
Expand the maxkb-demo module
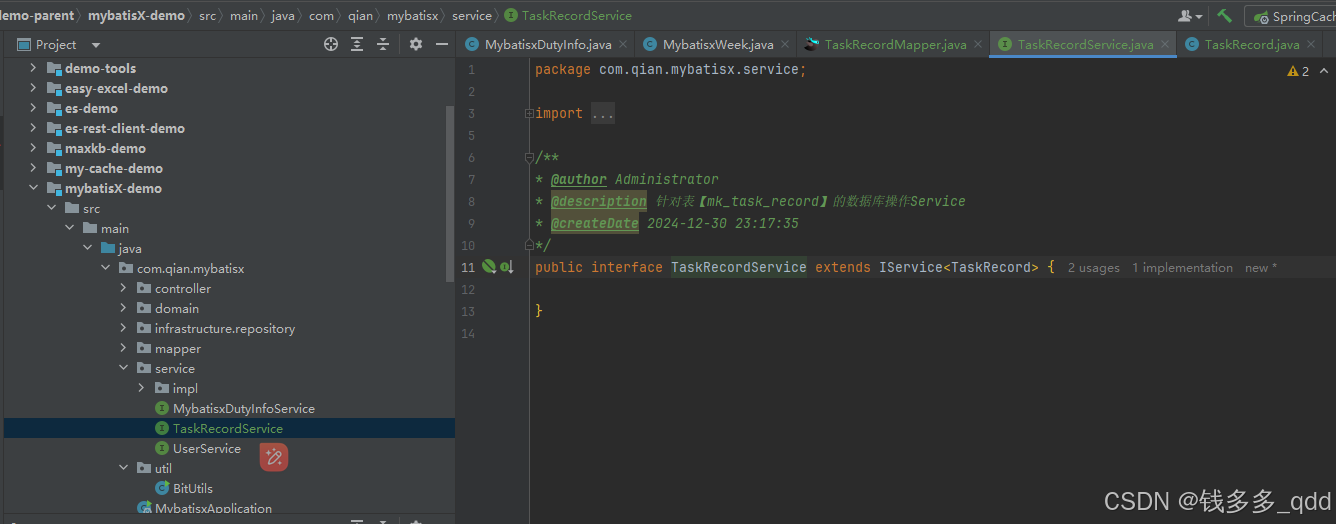click(33, 148)
